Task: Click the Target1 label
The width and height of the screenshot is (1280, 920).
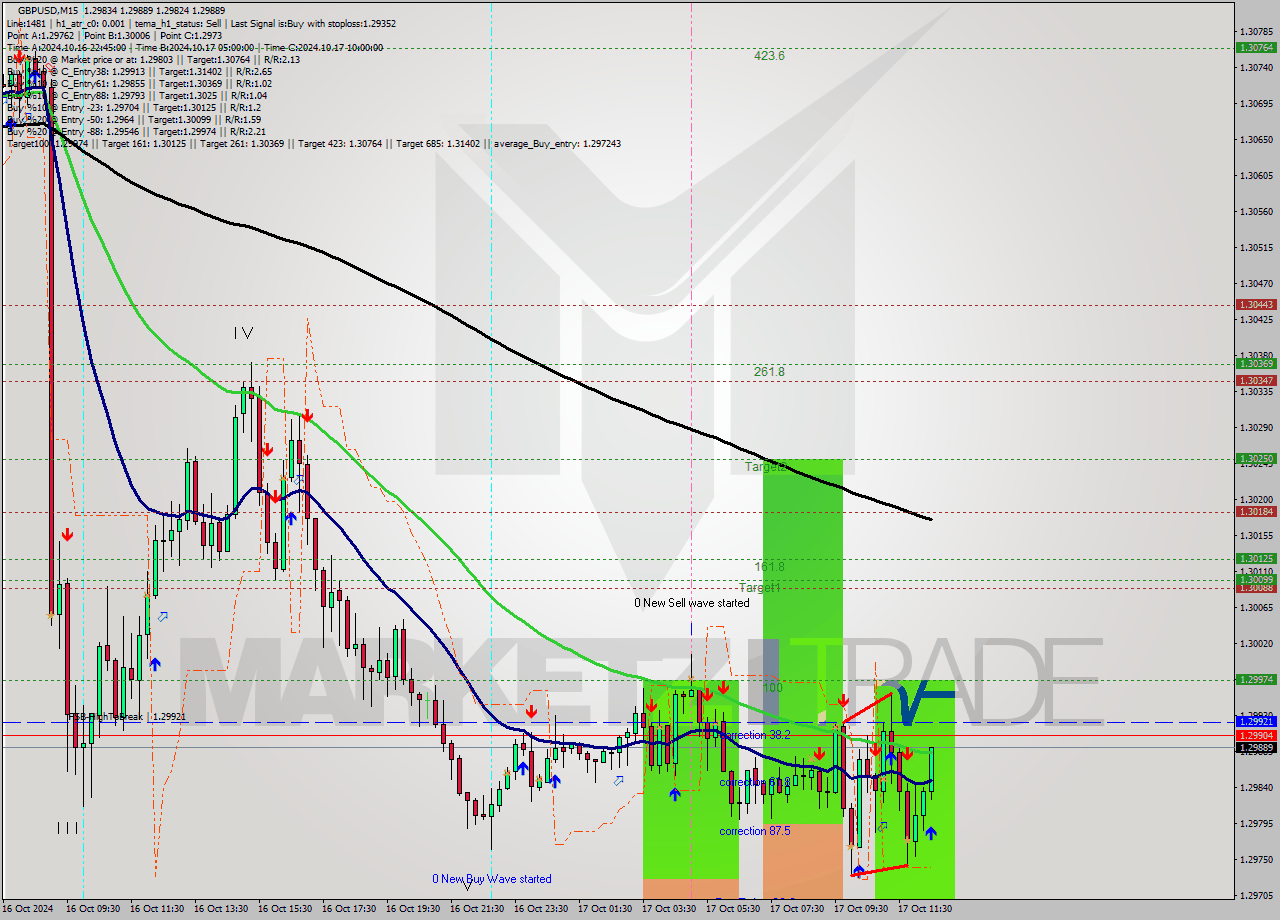Action: [759, 588]
